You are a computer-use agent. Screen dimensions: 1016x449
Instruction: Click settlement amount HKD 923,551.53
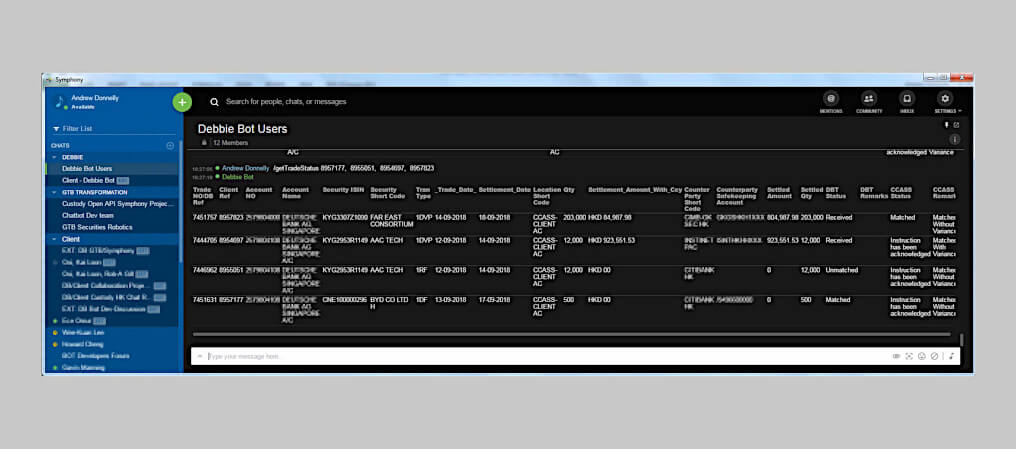(x=612, y=240)
